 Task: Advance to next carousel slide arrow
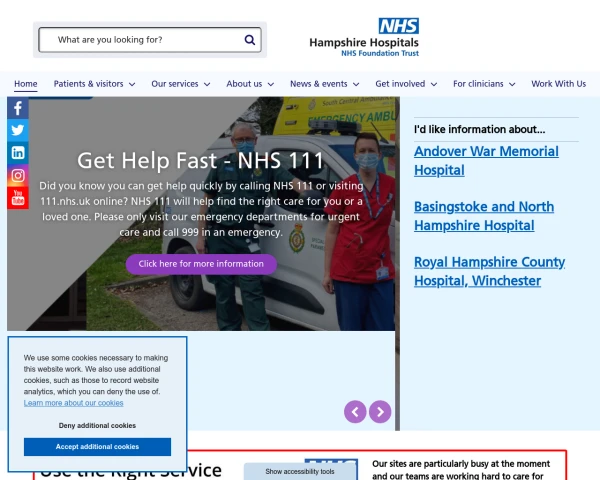(x=380, y=411)
